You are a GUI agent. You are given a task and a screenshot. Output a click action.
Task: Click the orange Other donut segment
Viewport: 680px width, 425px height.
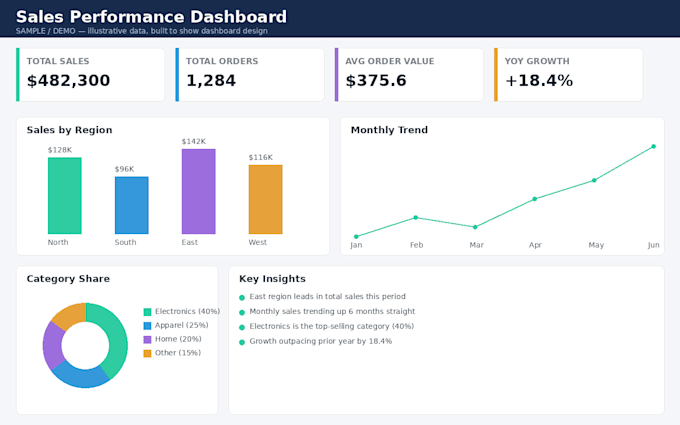[72, 314]
